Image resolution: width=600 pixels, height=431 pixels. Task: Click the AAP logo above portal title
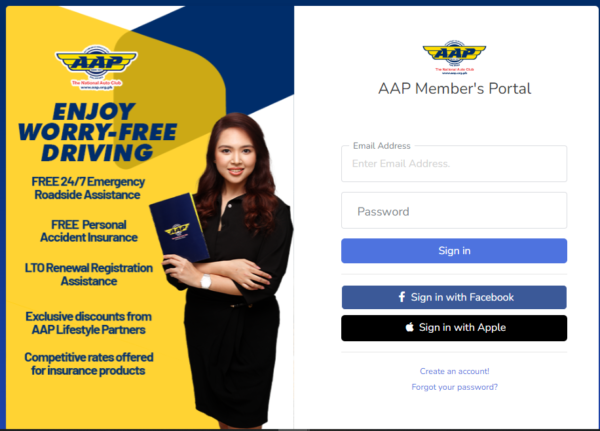454,57
